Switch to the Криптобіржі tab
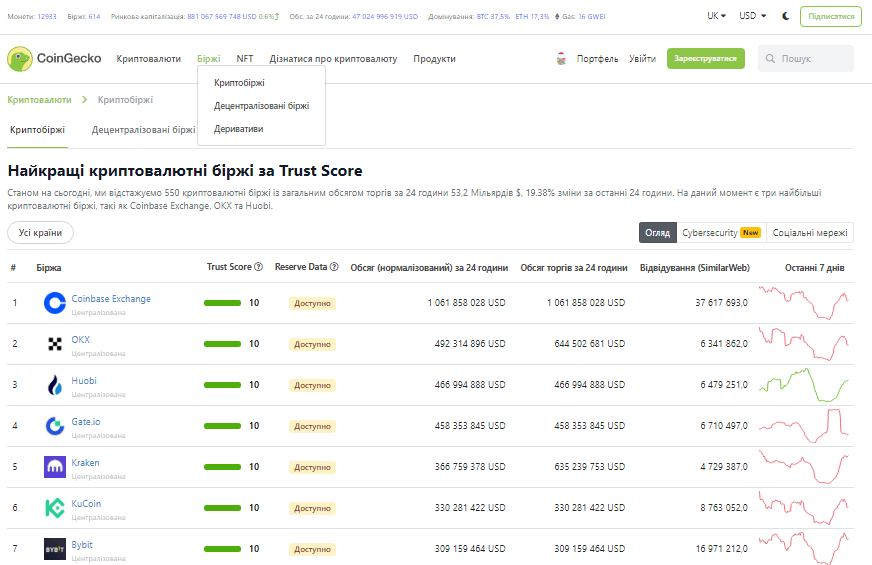 click(37, 130)
